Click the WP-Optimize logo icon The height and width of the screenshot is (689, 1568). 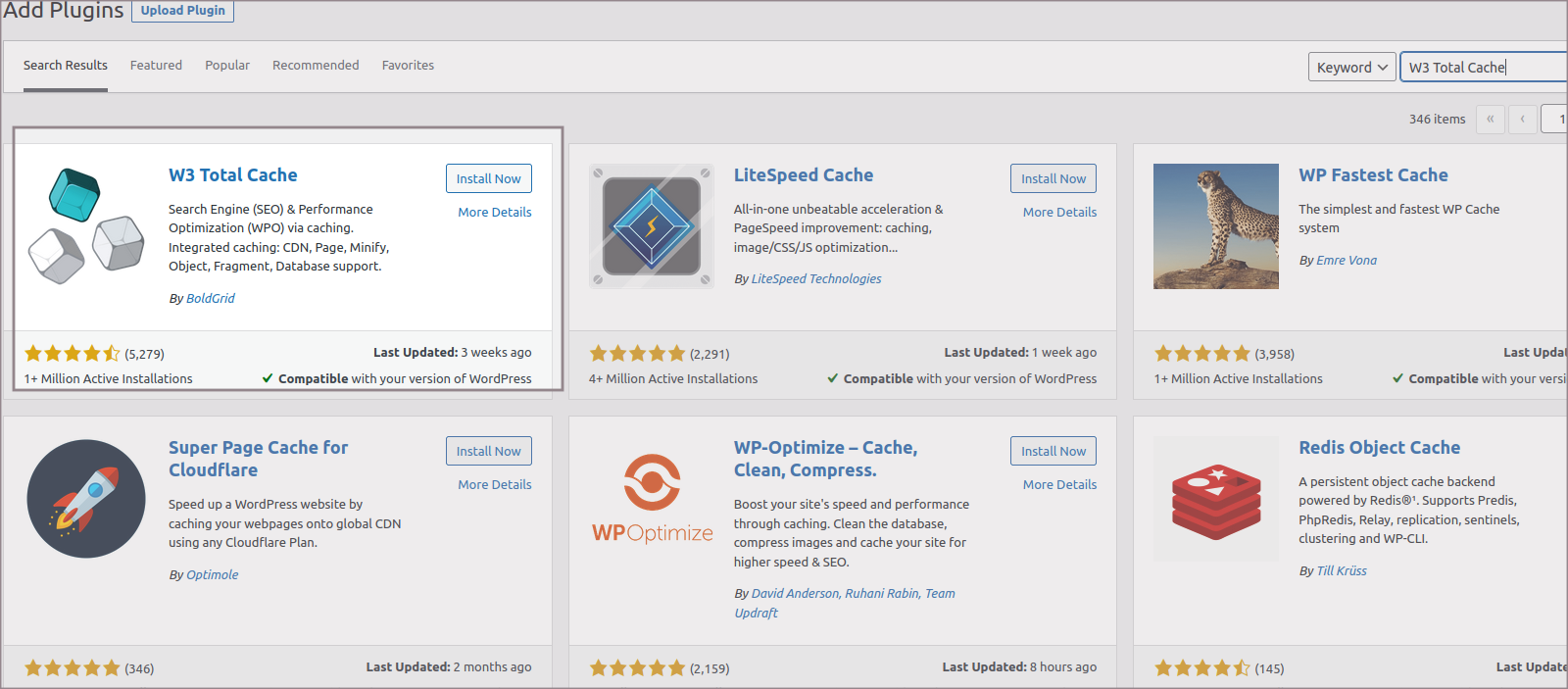coord(651,499)
